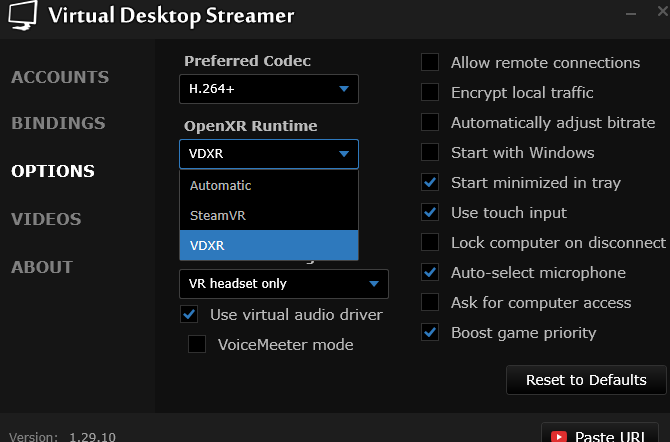
Task: Uncheck Start minimized in tray
Action: coord(430,183)
